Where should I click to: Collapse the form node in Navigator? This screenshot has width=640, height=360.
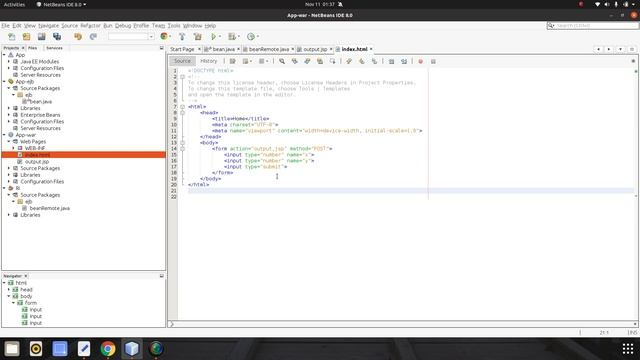(x=13, y=303)
